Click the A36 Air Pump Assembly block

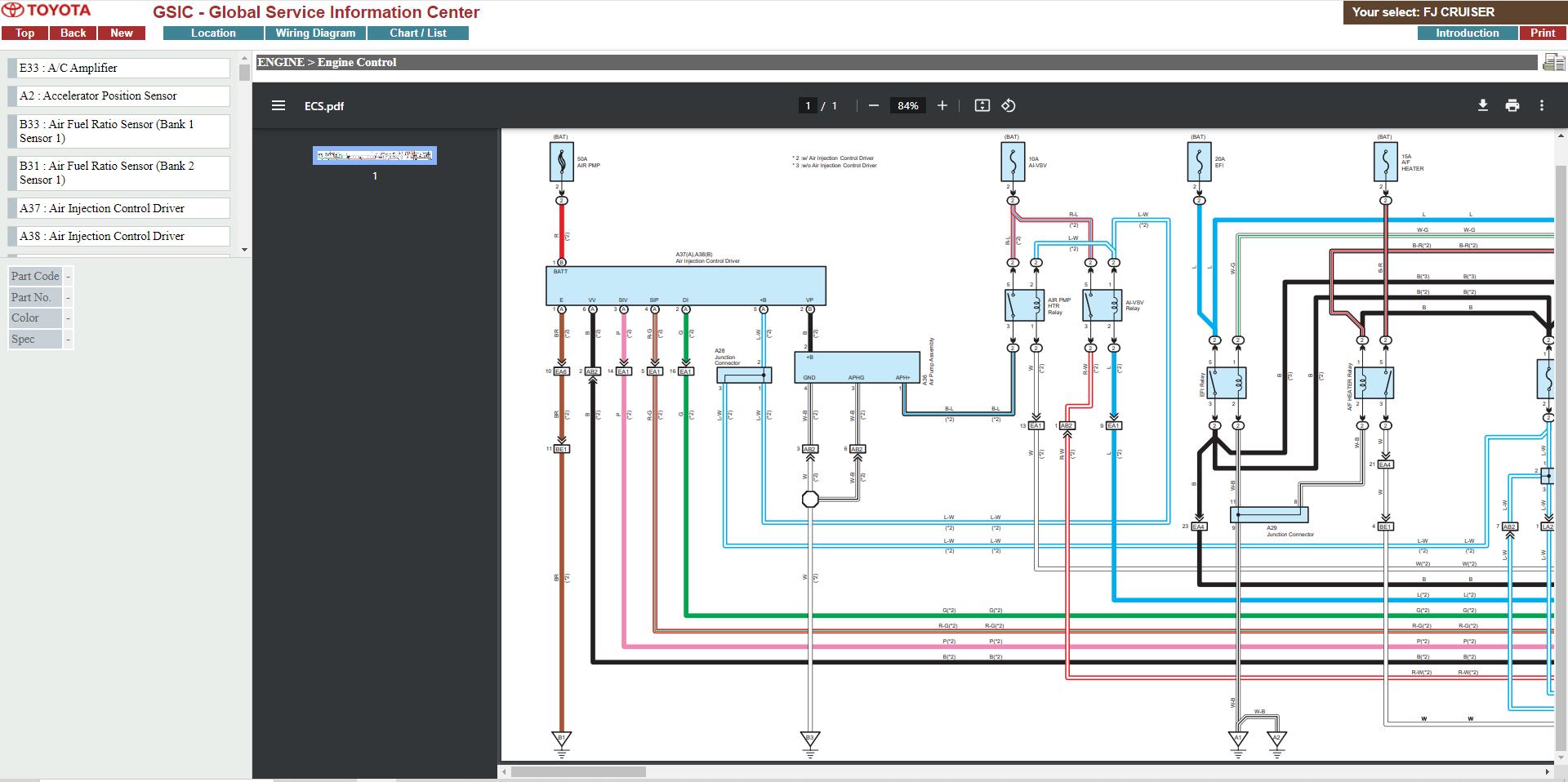coord(857,367)
